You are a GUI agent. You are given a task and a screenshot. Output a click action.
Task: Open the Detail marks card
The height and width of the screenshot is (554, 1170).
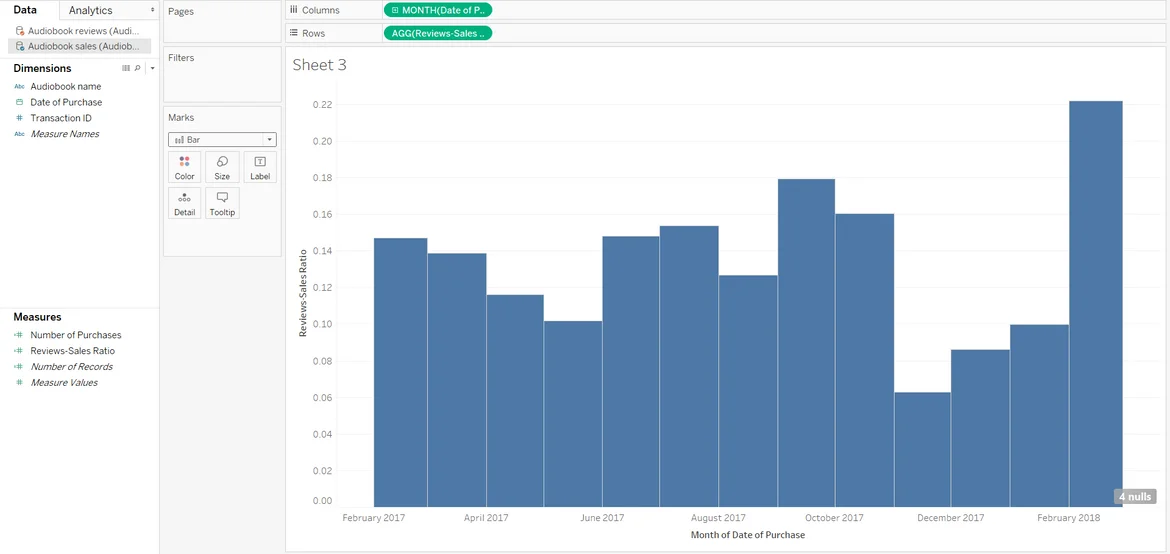tap(185, 203)
